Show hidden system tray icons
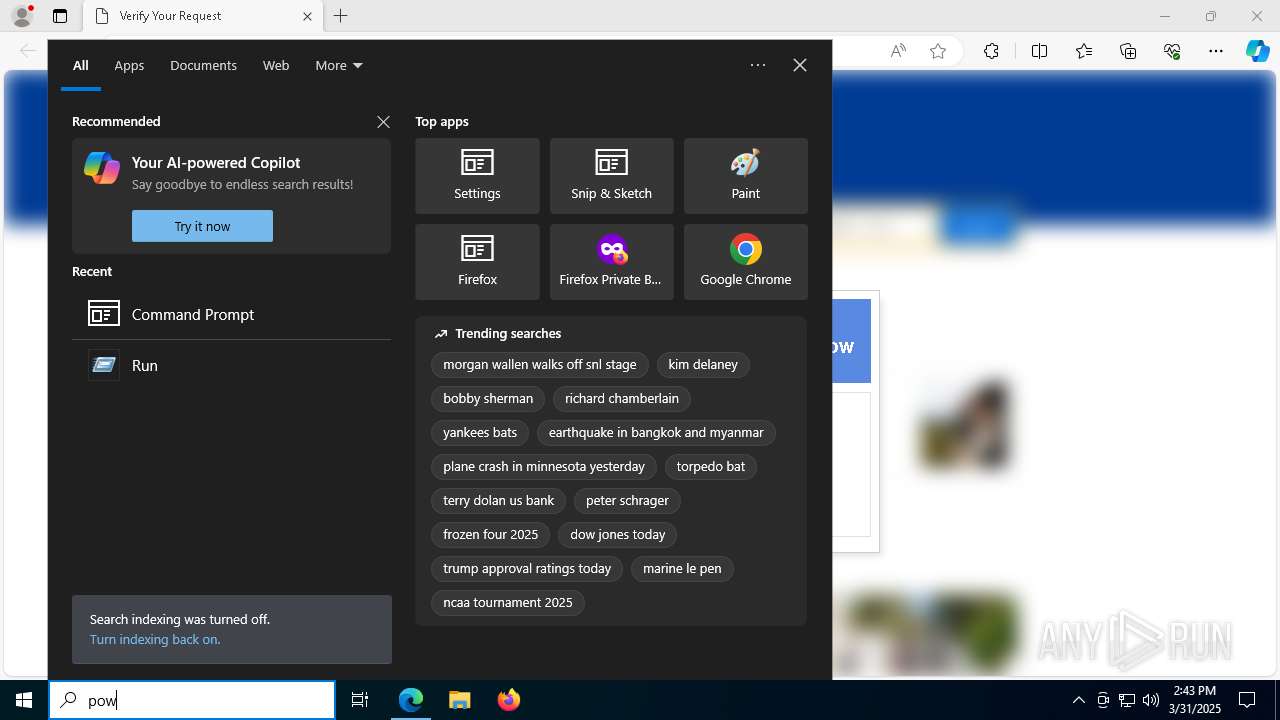 1078,700
